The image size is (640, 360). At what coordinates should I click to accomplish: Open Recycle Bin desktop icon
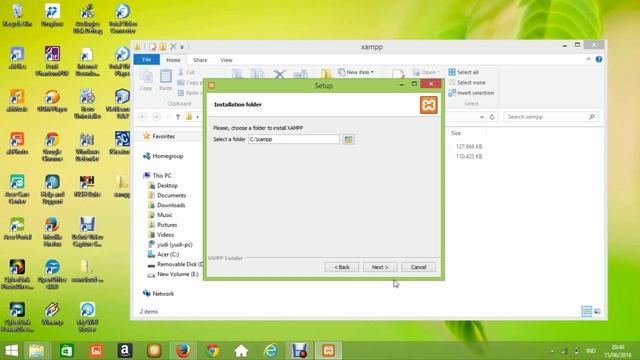coord(17,15)
